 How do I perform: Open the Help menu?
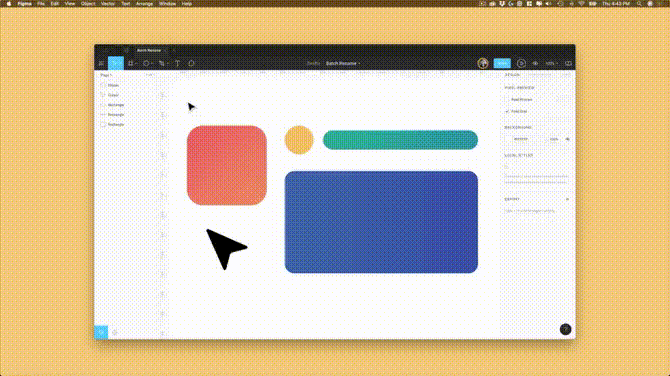[x=187, y=3]
